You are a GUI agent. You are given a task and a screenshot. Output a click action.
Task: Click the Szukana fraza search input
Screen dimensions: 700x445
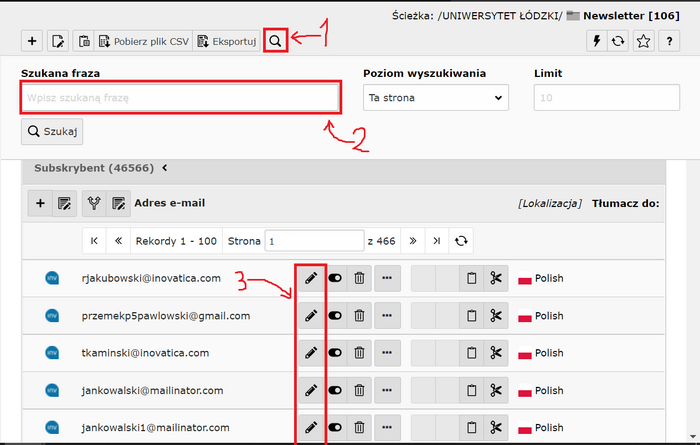click(180, 98)
